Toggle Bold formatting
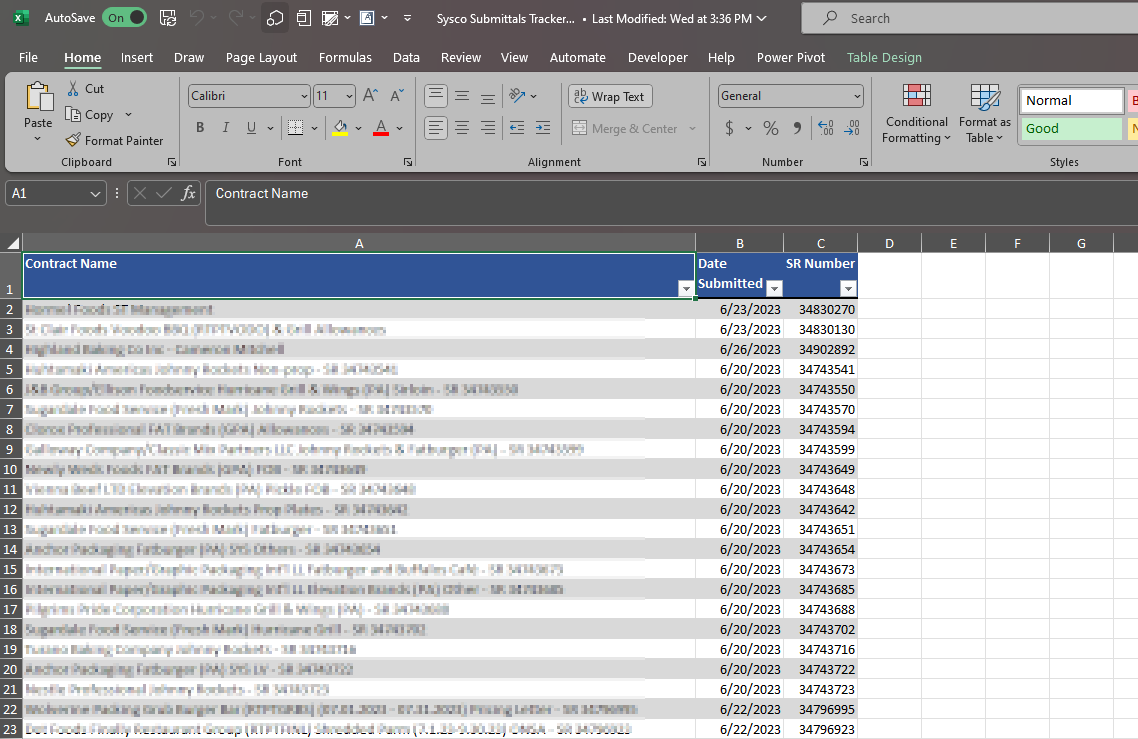The image size is (1138, 739). click(x=200, y=128)
